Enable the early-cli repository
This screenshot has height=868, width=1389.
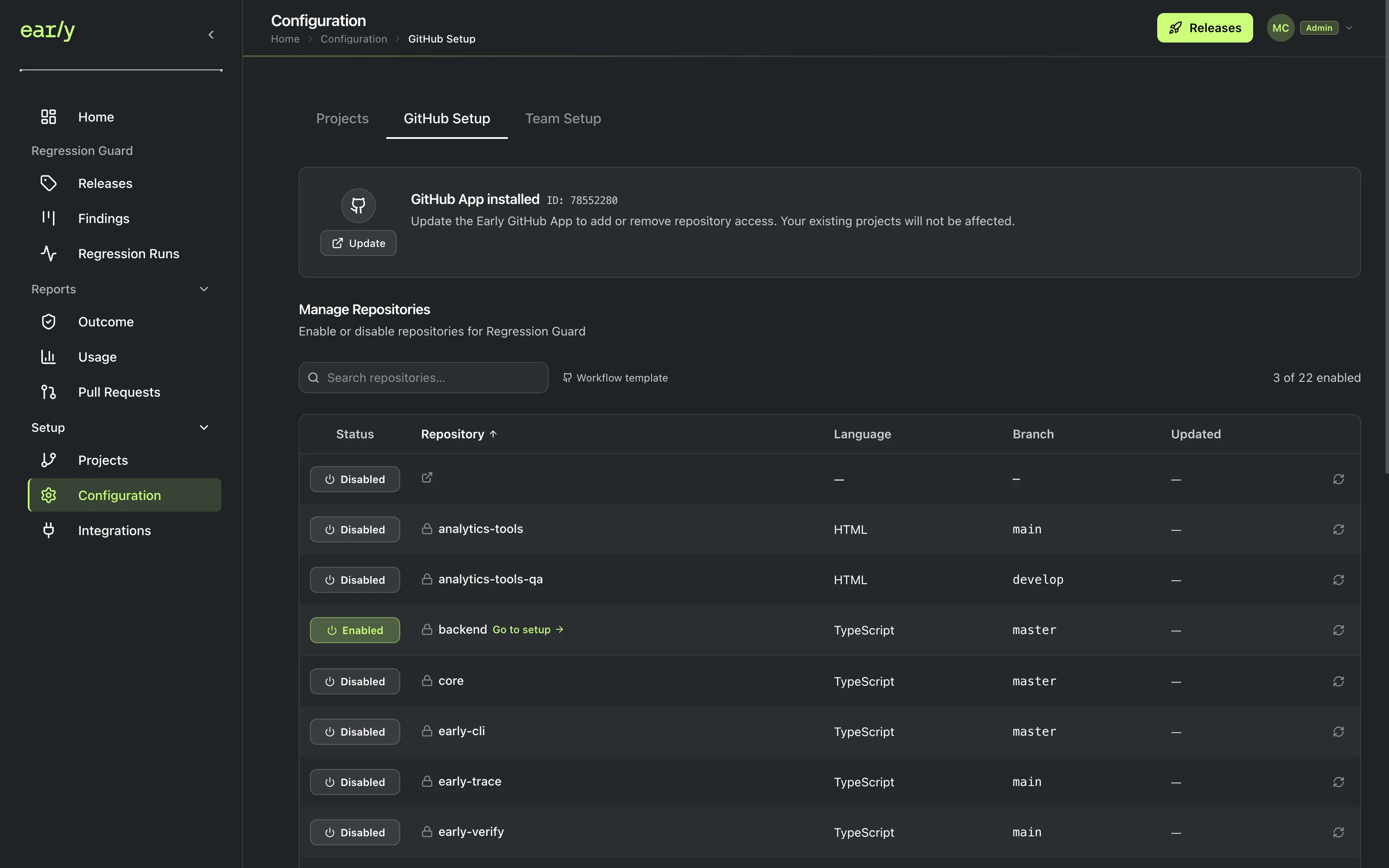[x=355, y=732]
